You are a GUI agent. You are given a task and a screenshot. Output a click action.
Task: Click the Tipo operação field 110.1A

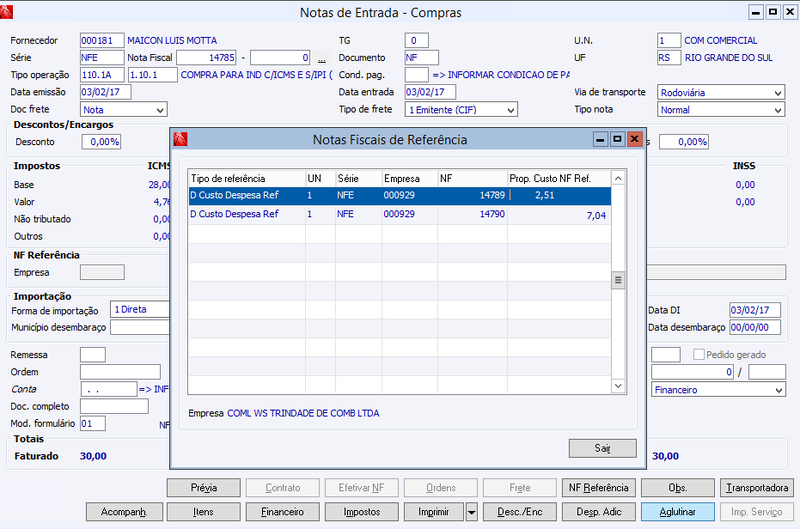coord(102,75)
